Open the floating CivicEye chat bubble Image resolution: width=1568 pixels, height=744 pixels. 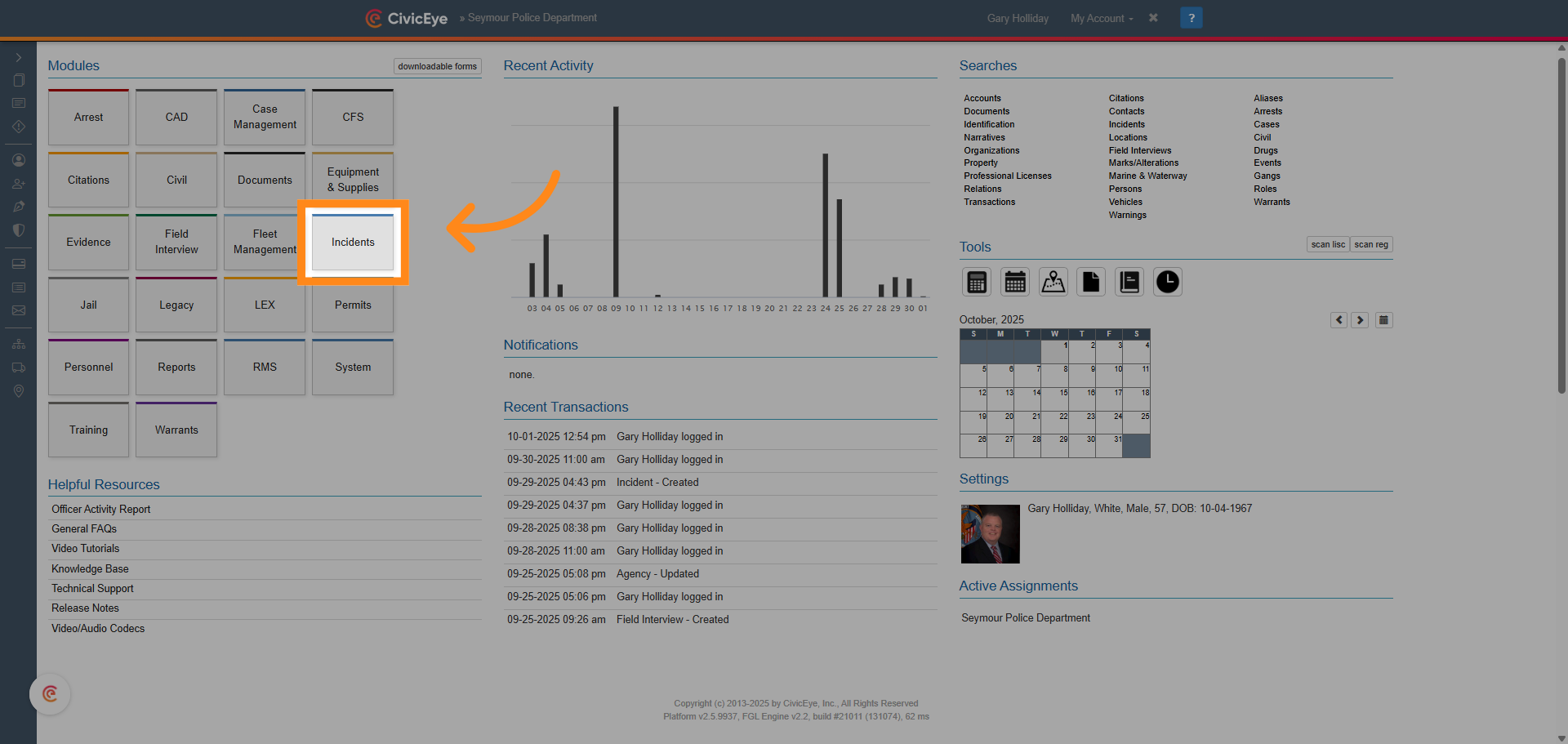50,694
